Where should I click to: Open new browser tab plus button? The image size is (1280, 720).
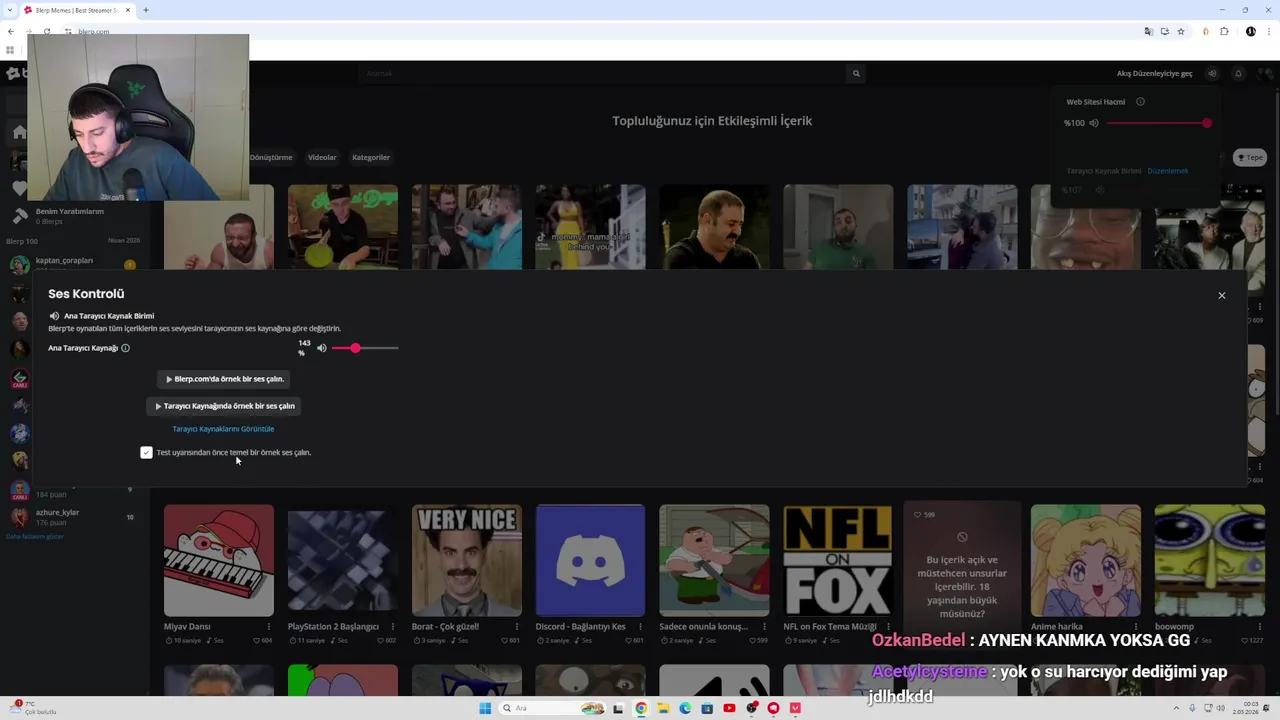coord(146,10)
